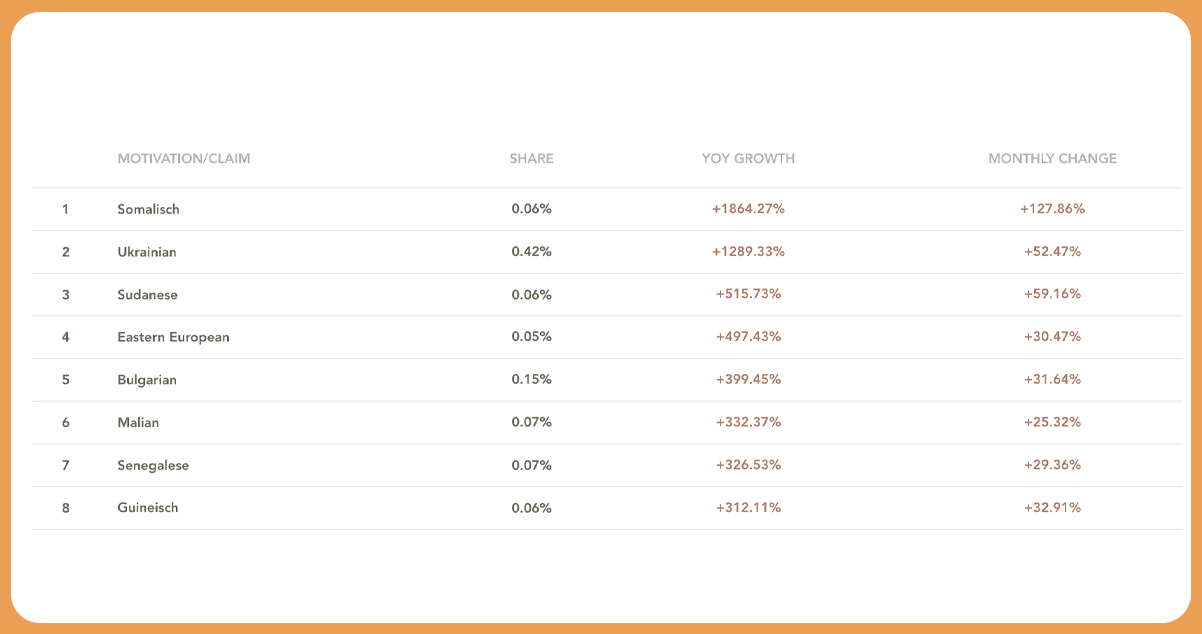Select the Ukrainian claim name
Screen dimensions: 1202x634
coord(147,252)
